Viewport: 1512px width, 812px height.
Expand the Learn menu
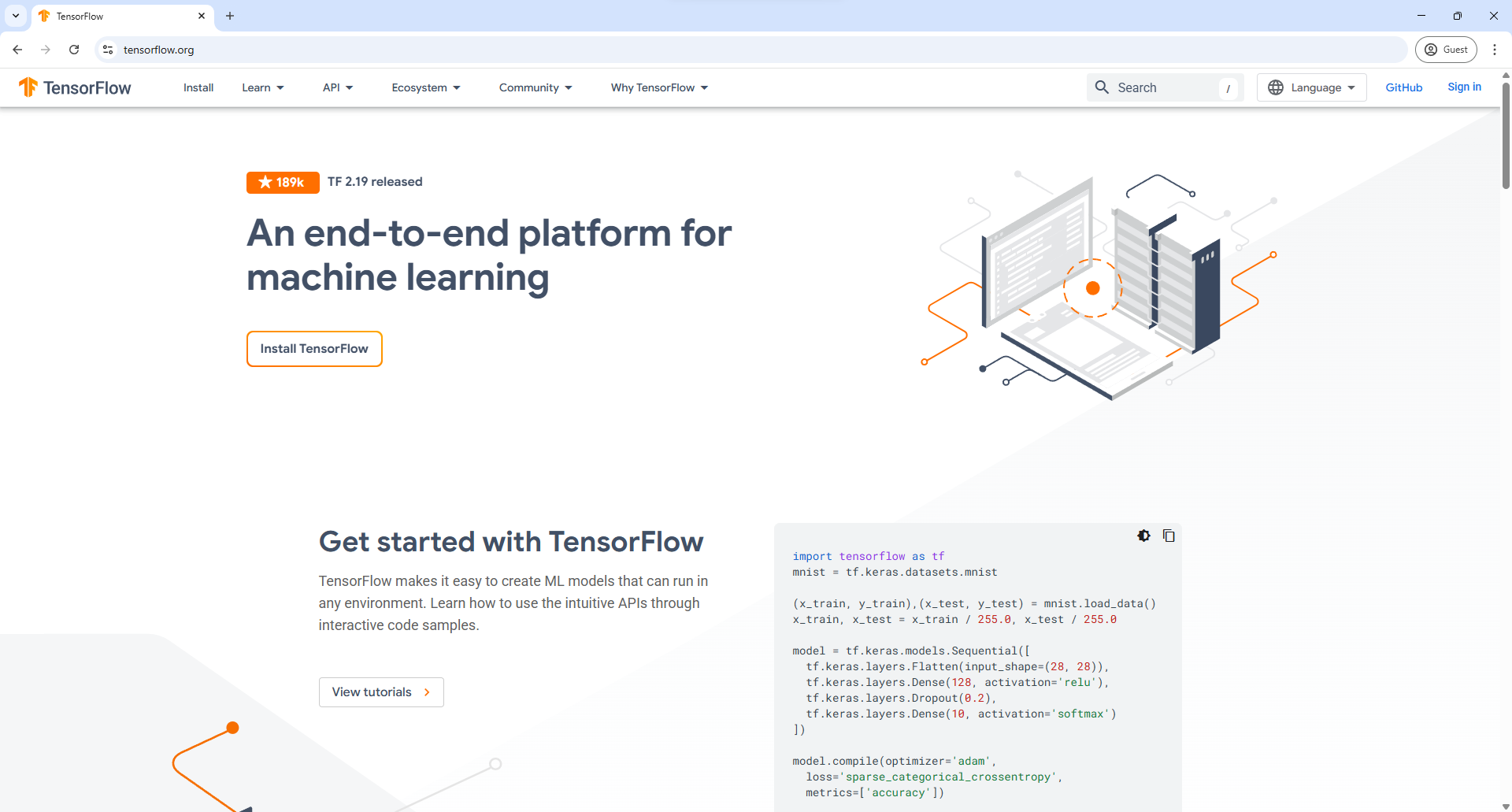(263, 87)
